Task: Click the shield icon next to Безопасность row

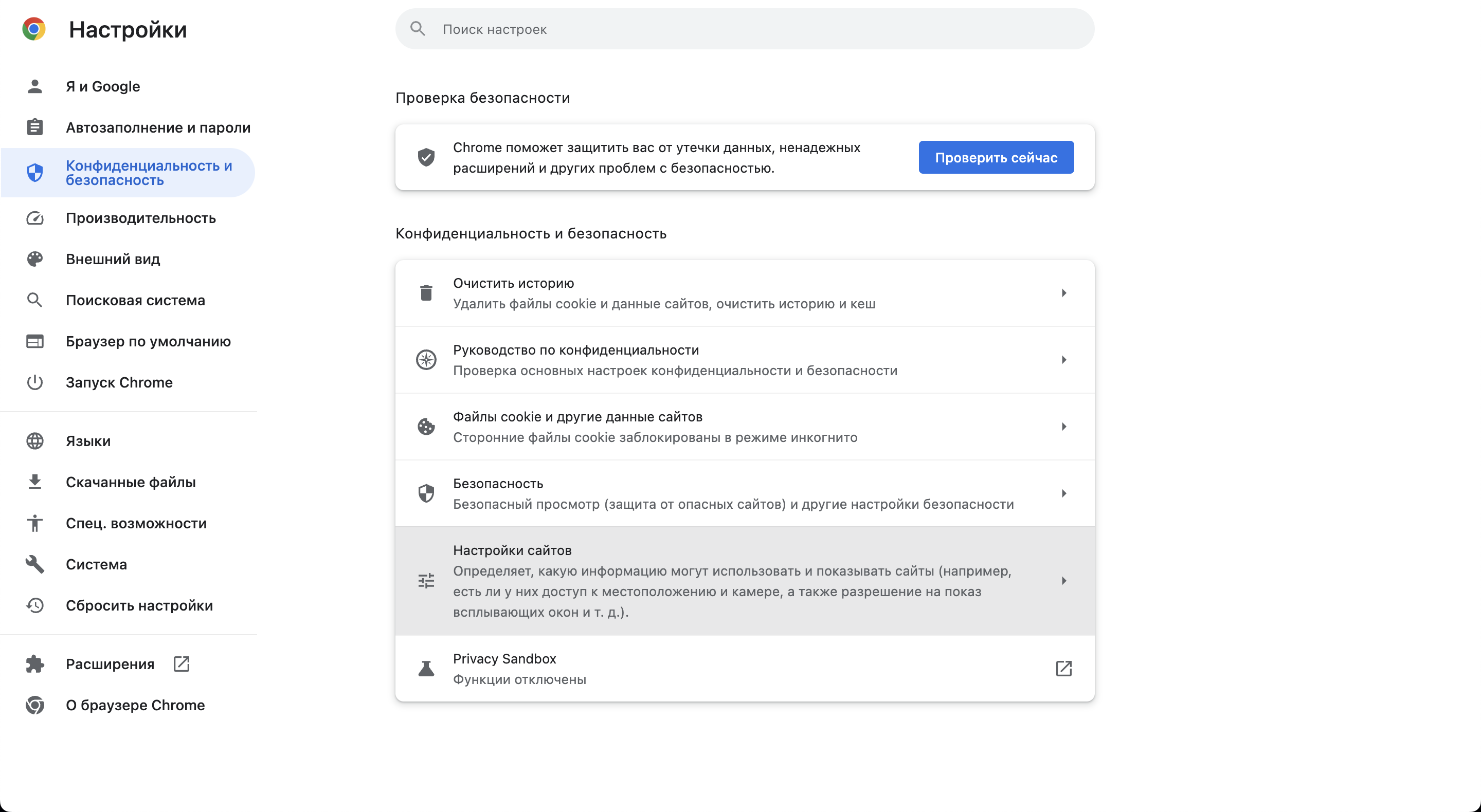Action: click(426, 493)
